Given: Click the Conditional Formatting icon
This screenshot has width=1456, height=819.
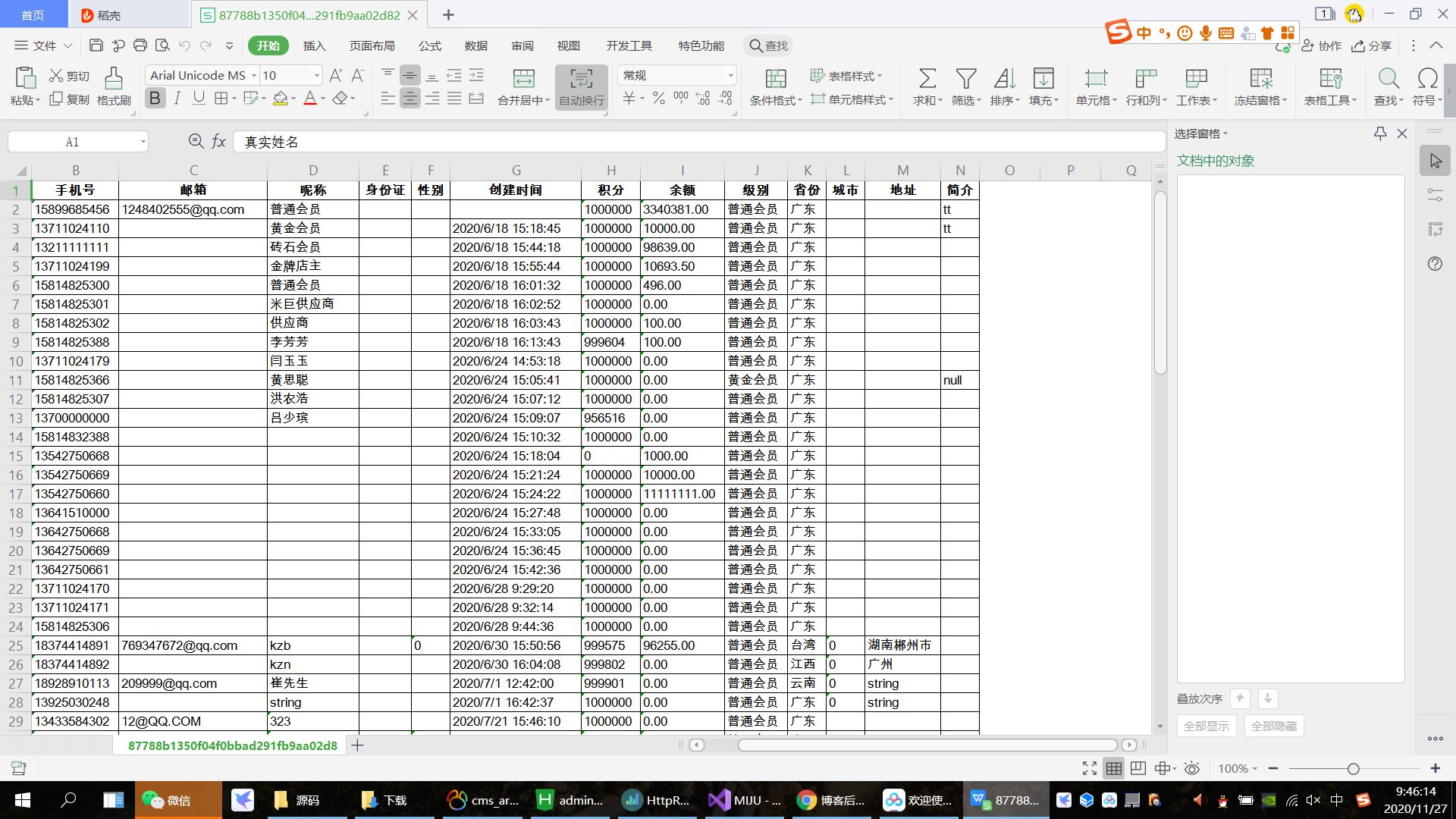Looking at the screenshot, I should [x=775, y=79].
